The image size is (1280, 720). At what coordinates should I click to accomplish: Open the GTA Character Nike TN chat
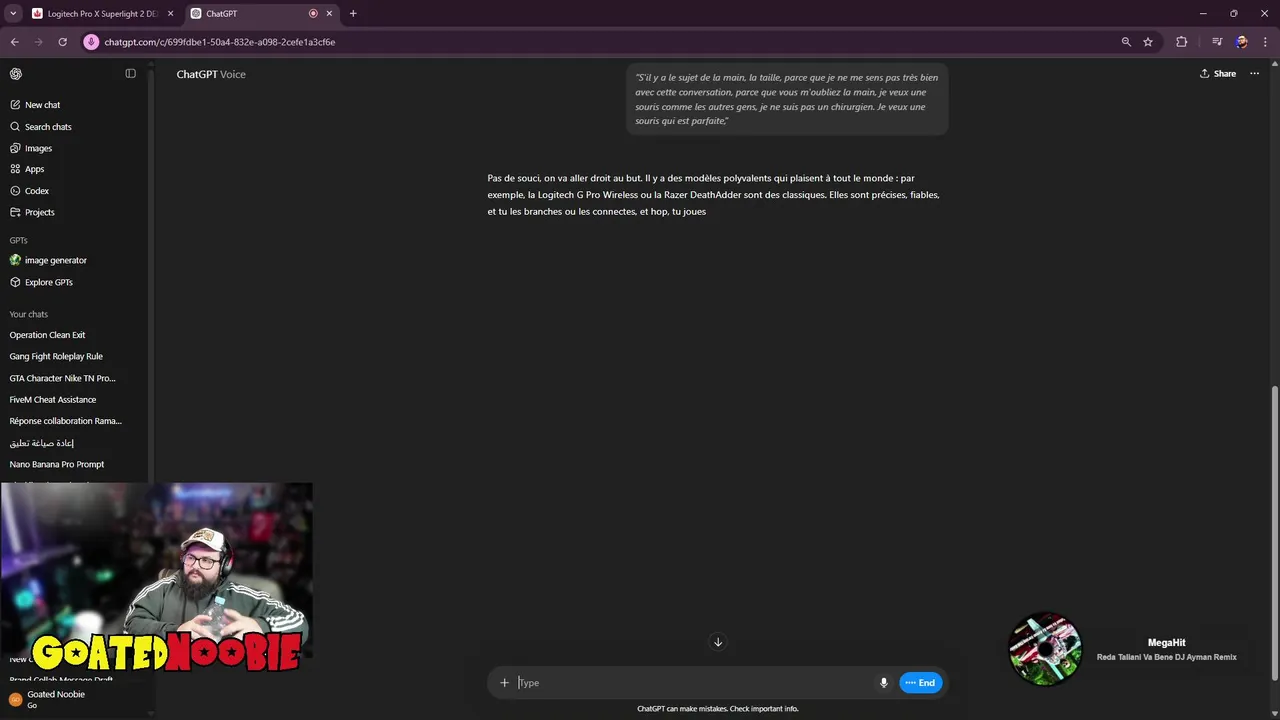[x=62, y=378]
